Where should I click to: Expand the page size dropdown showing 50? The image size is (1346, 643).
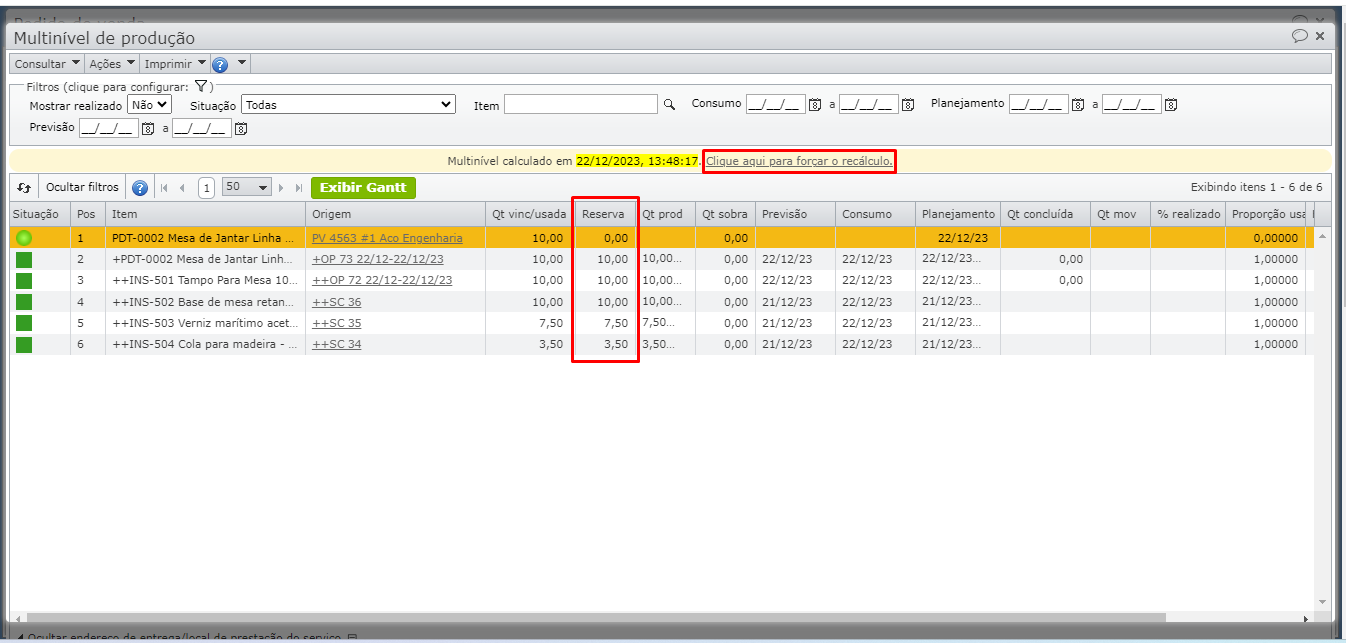pos(247,188)
